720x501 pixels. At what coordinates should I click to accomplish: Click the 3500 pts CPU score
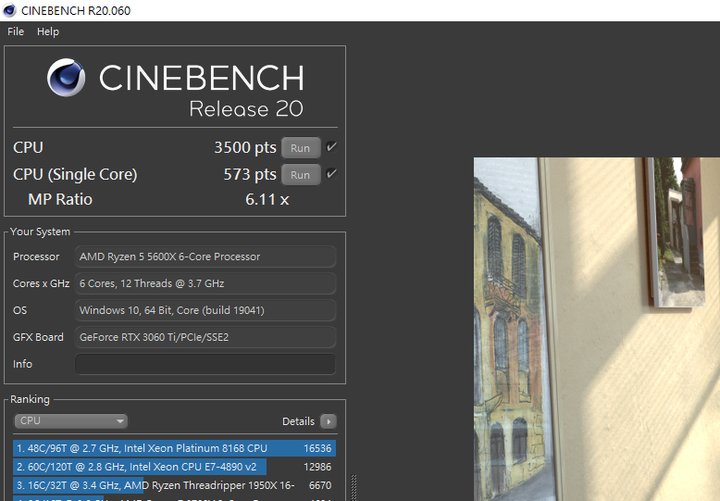[x=245, y=147]
